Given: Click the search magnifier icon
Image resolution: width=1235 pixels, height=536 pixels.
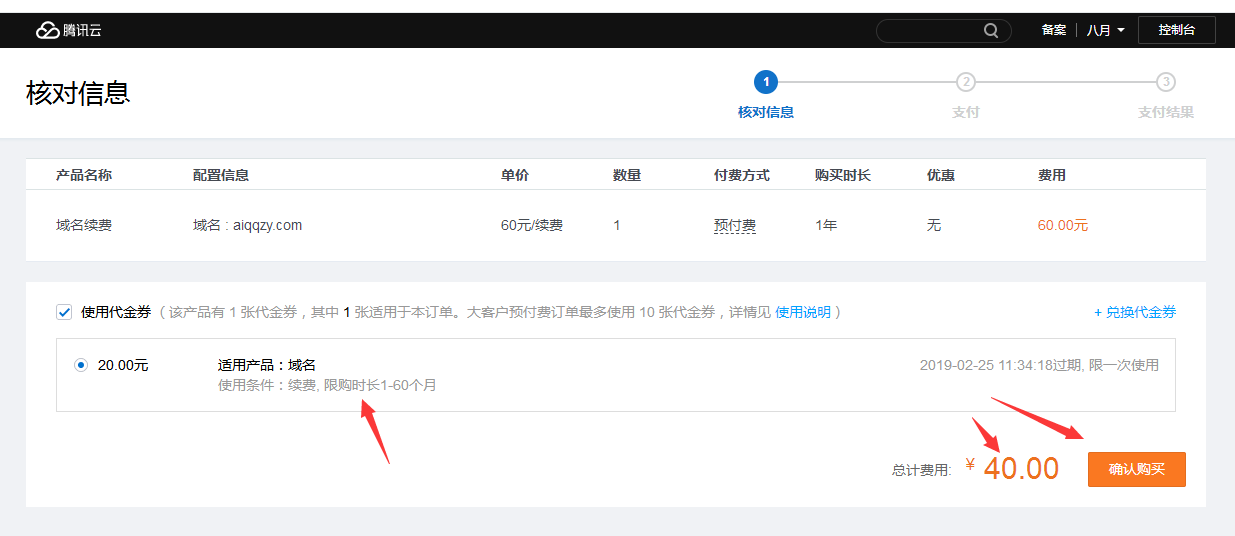Looking at the screenshot, I should click(990, 30).
